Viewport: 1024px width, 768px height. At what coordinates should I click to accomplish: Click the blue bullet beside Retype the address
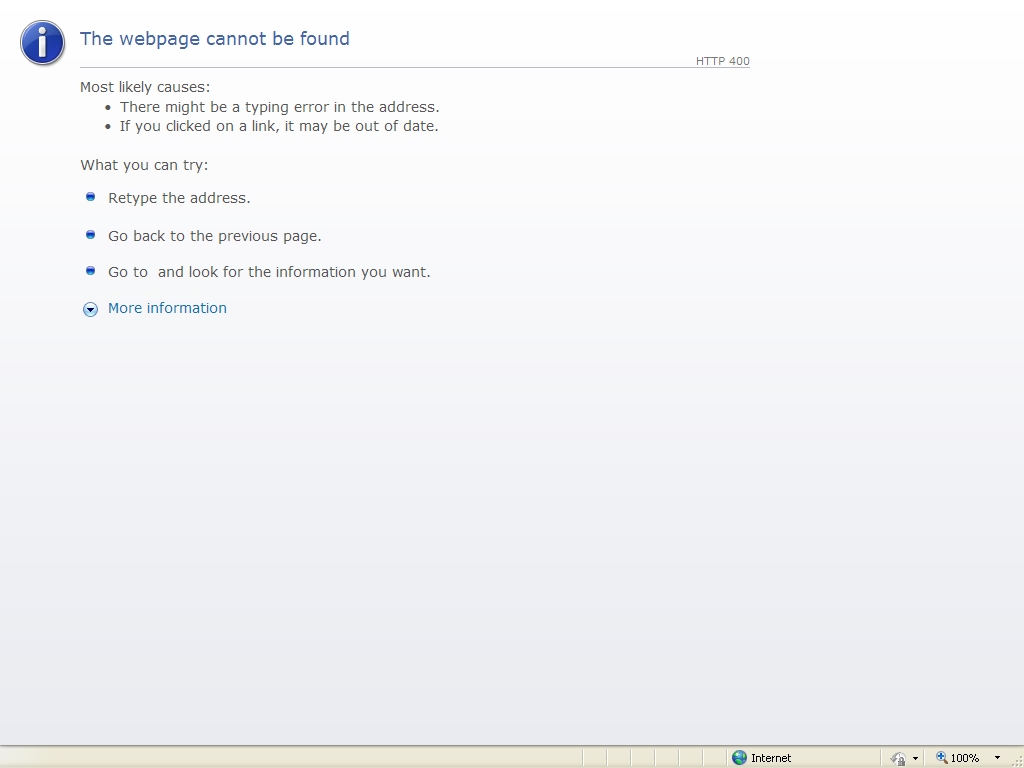tap(90, 197)
